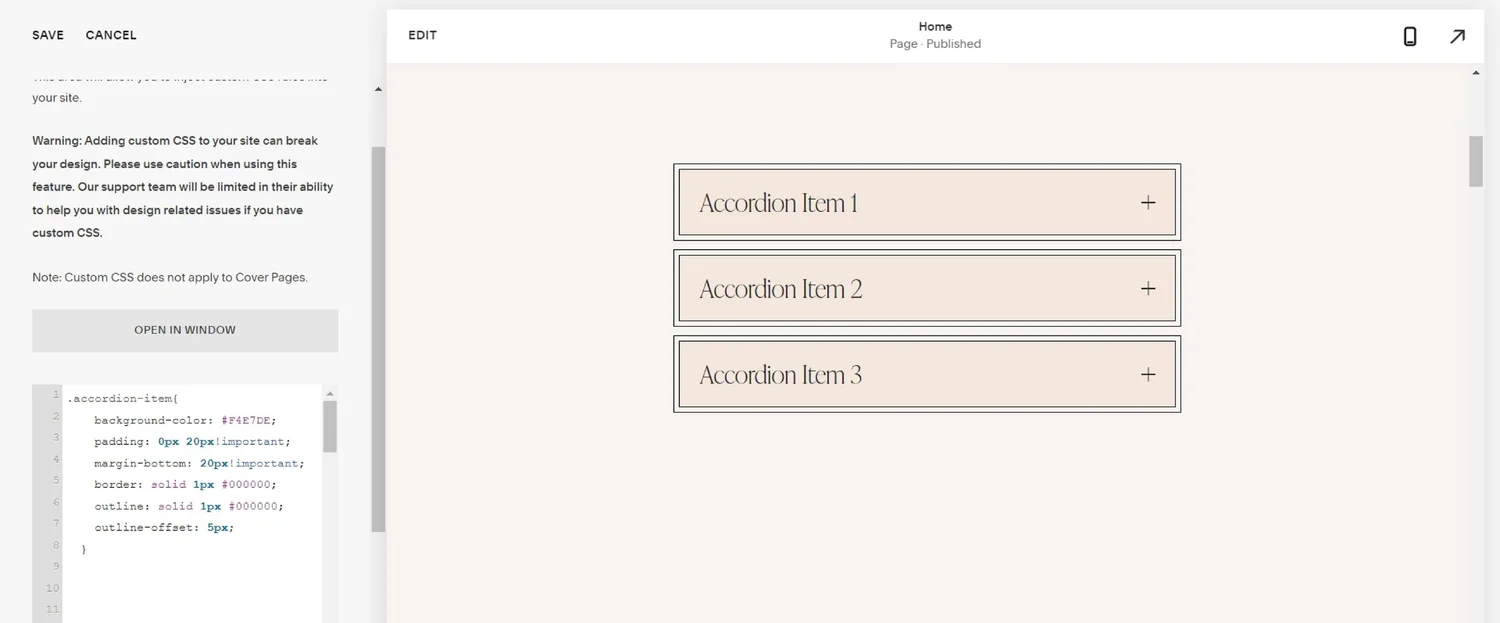Click the up arrow atop the preview scrollbar
Viewport: 1500px width, 623px height.
click(1476, 71)
